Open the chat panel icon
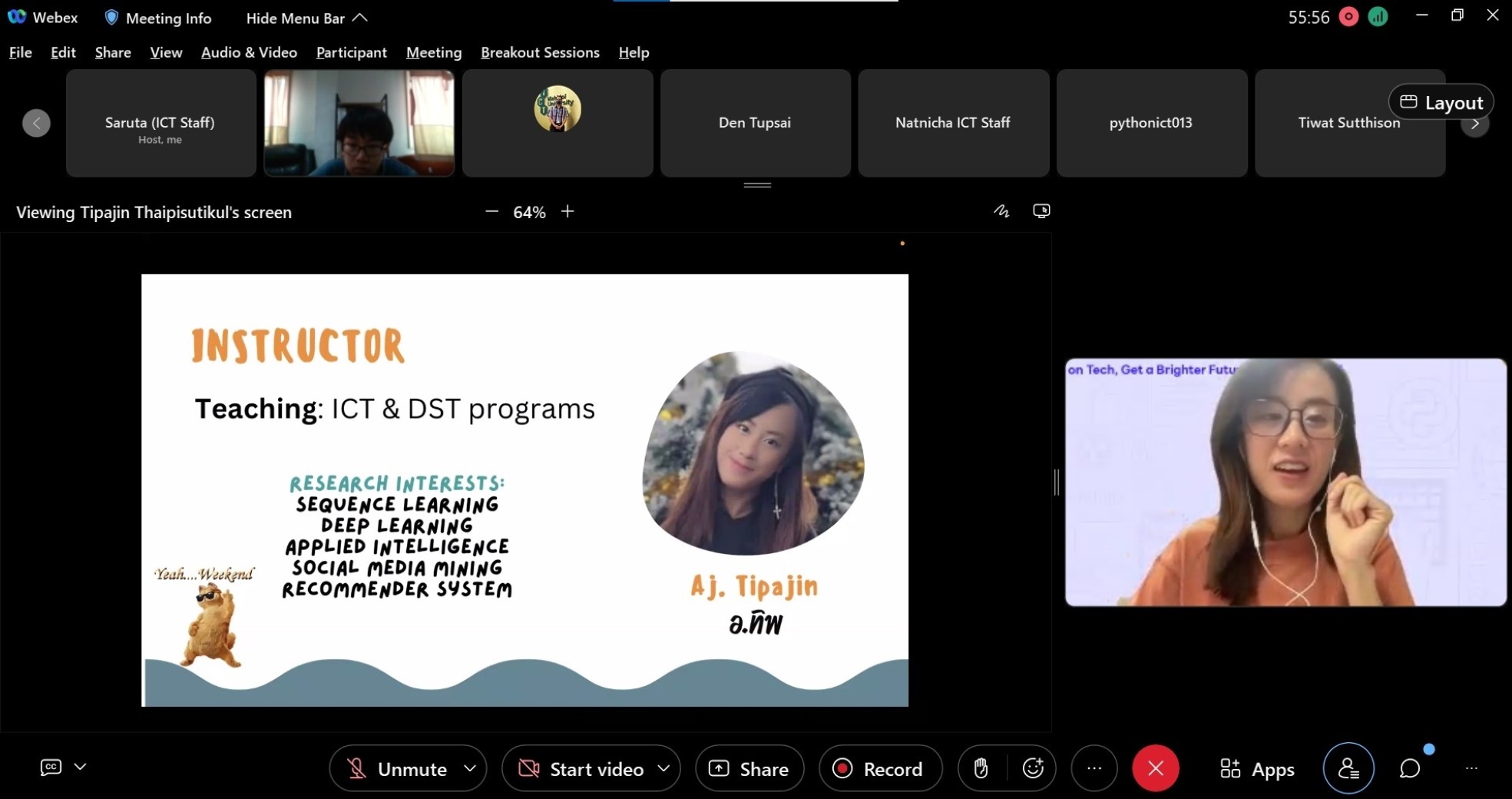This screenshot has height=799, width=1512. pyautogui.click(x=1409, y=768)
